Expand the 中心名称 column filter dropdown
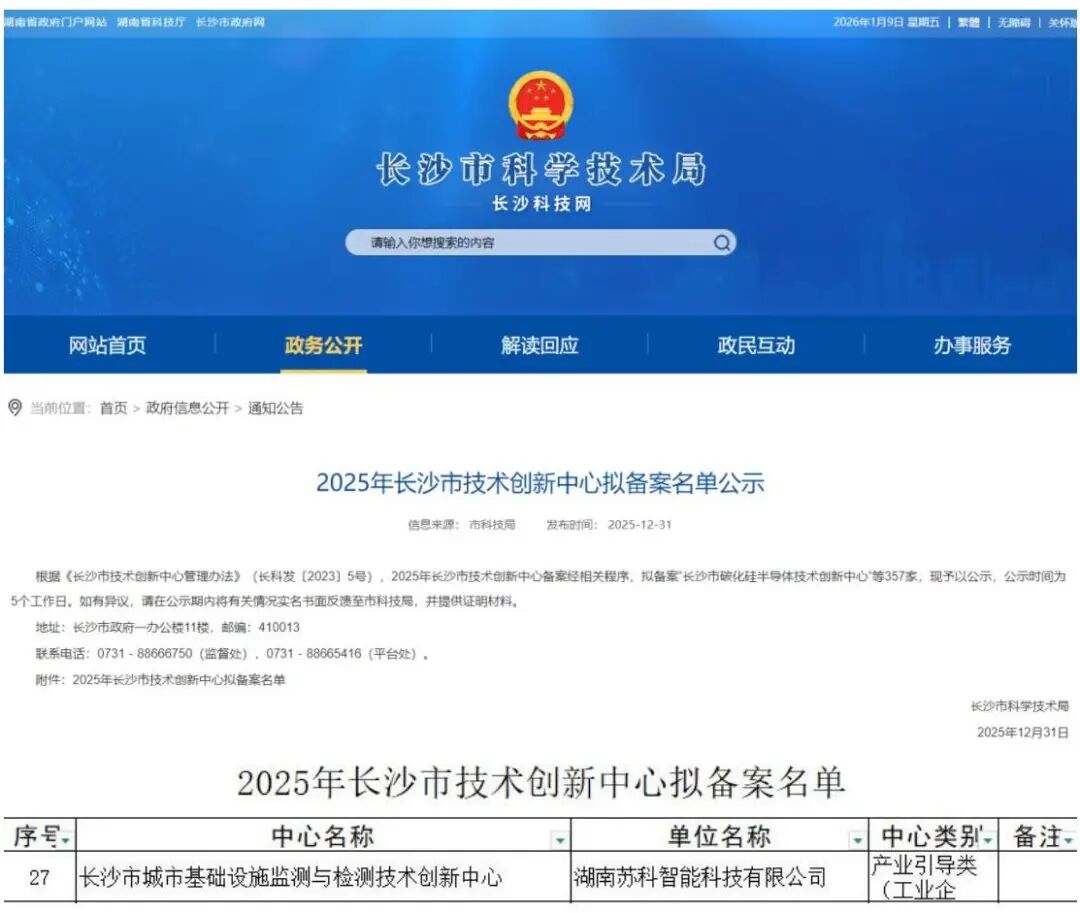The width and height of the screenshot is (1080, 913). click(x=560, y=840)
